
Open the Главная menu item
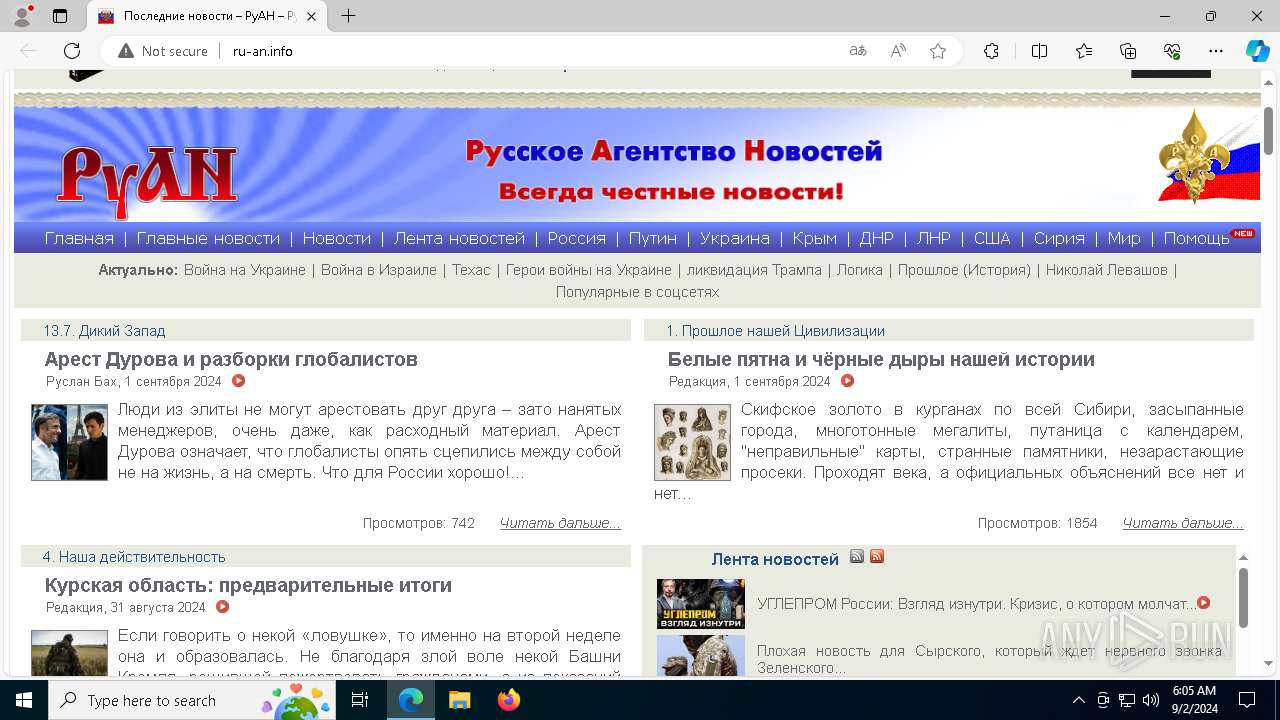(79, 238)
